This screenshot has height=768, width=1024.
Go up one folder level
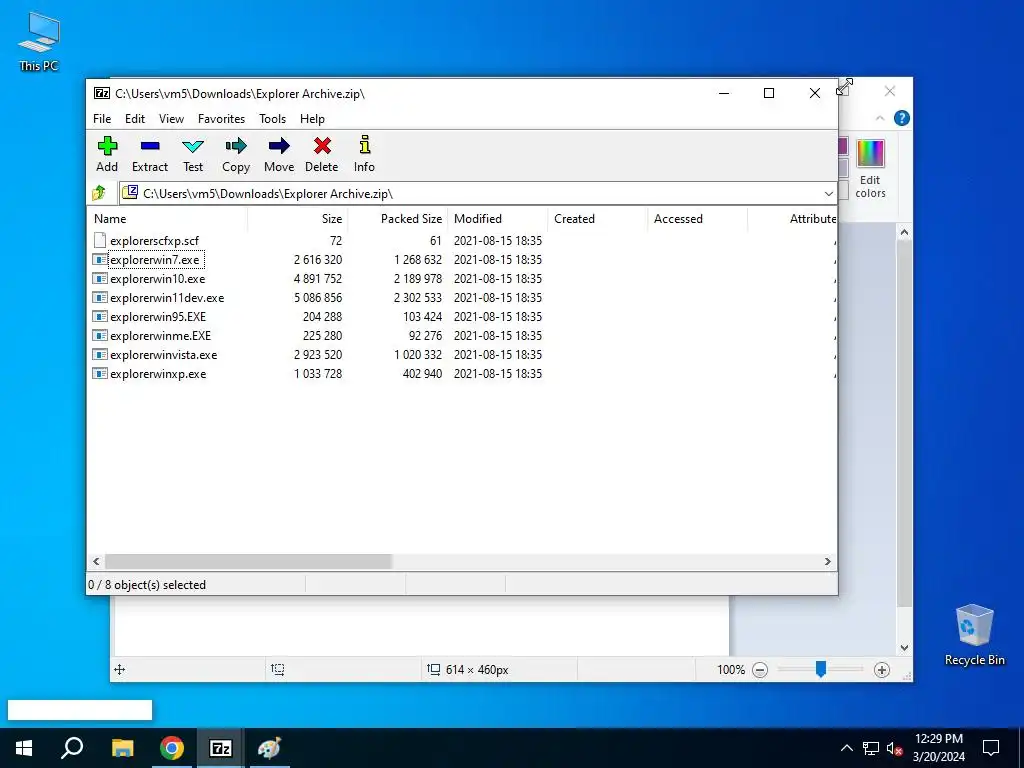tap(99, 193)
